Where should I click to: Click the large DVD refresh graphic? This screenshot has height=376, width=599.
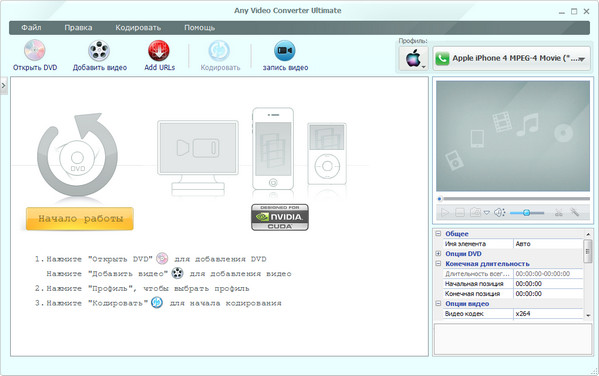click(x=78, y=155)
